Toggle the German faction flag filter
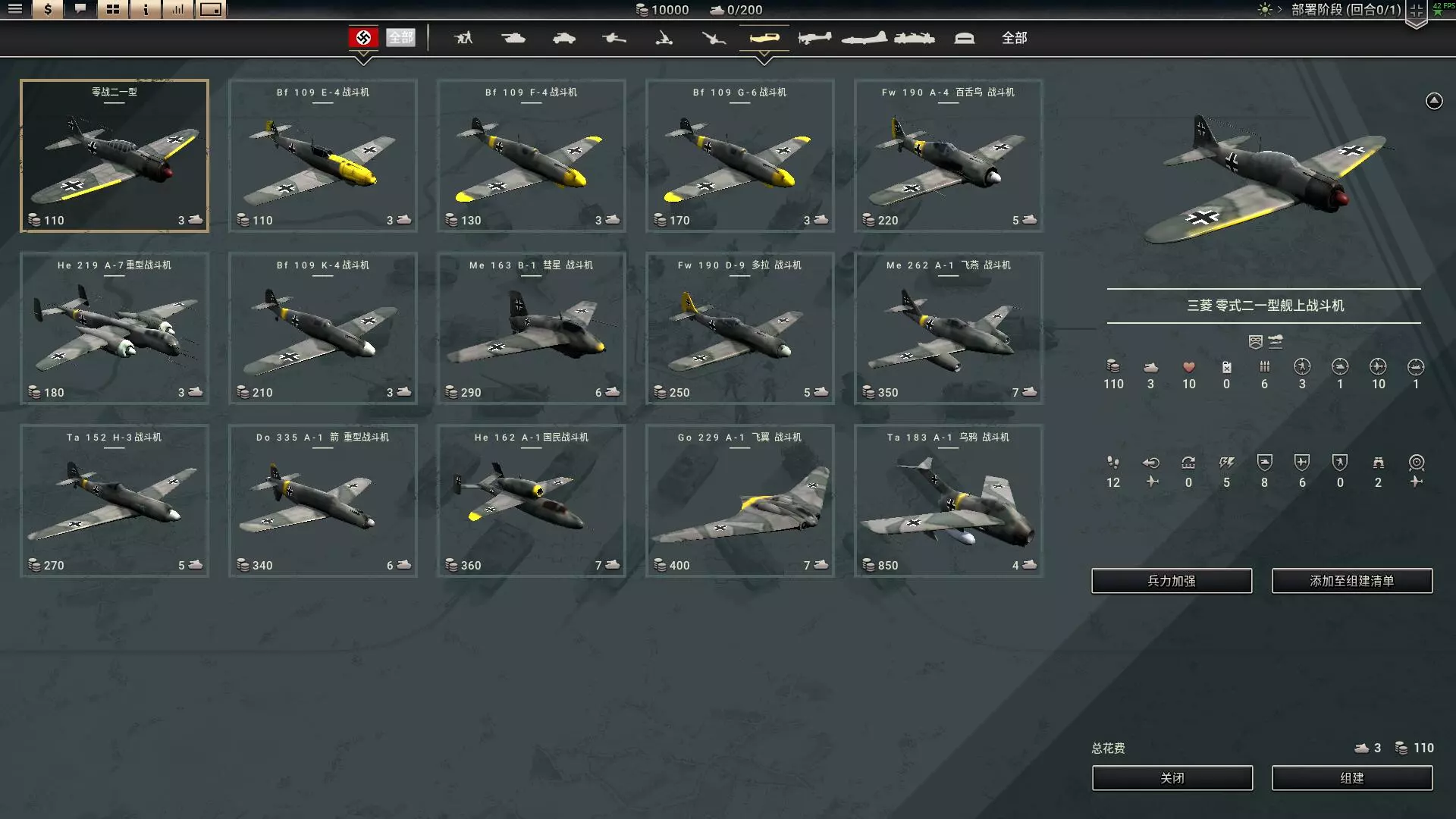Screen dimensions: 1456x819 pos(363,37)
